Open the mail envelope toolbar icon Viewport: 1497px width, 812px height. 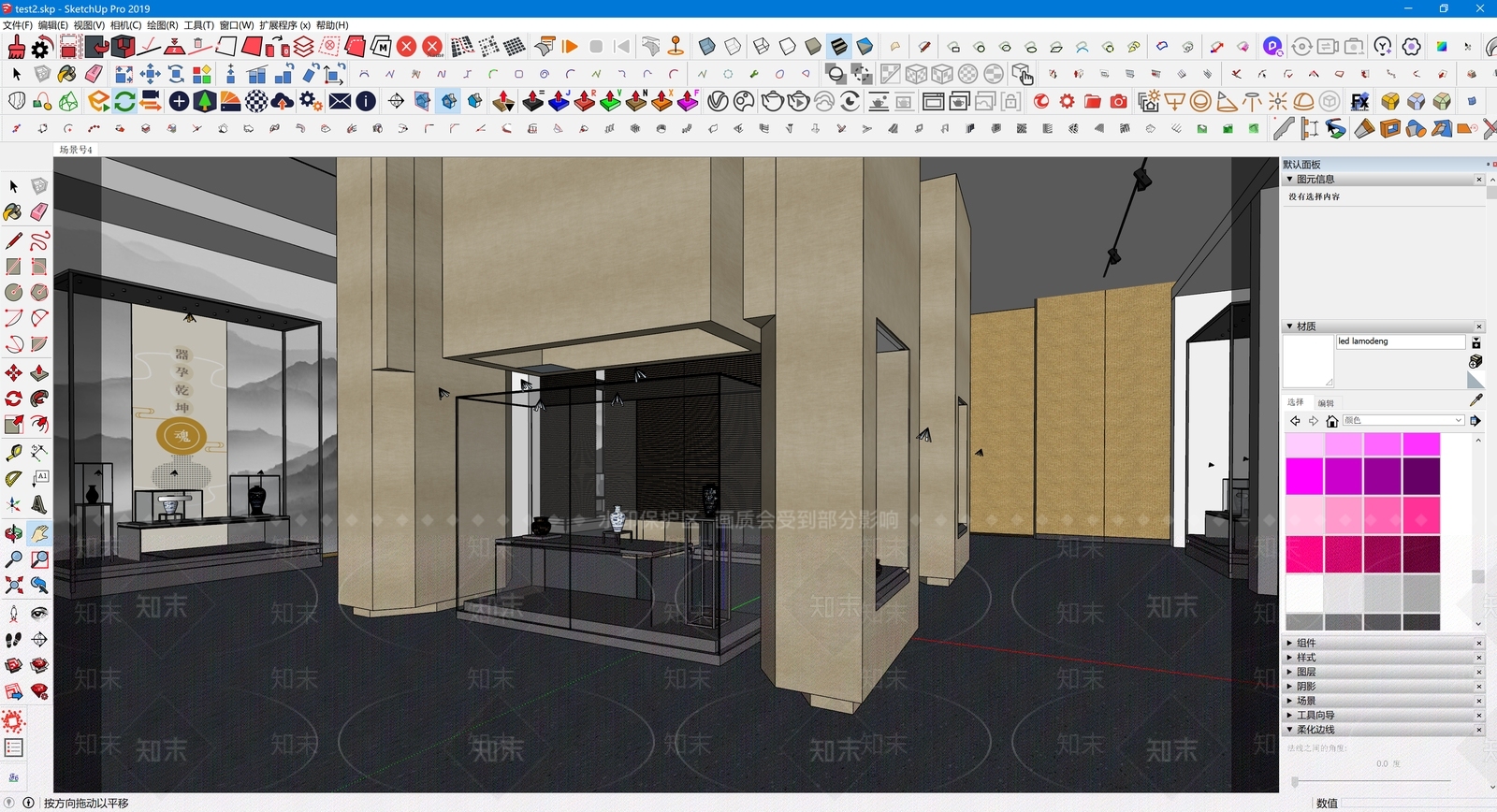(x=341, y=101)
